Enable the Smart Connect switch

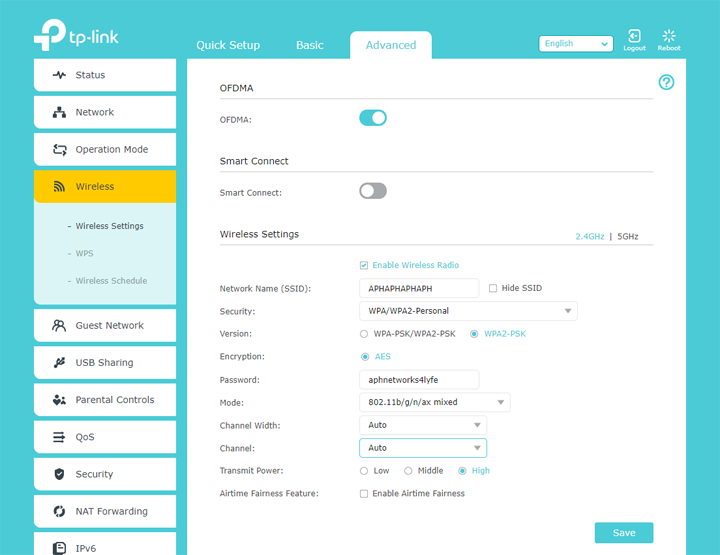click(373, 191)
